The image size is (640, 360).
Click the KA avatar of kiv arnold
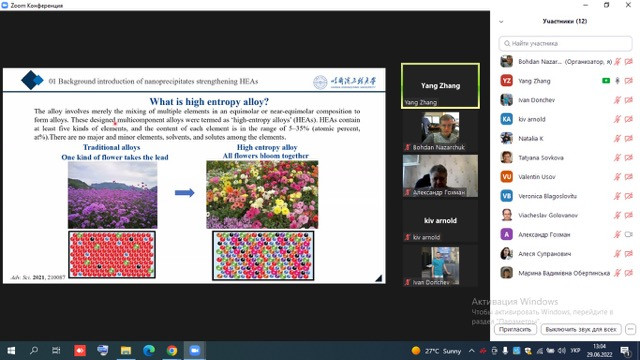[x=507, y=119]
